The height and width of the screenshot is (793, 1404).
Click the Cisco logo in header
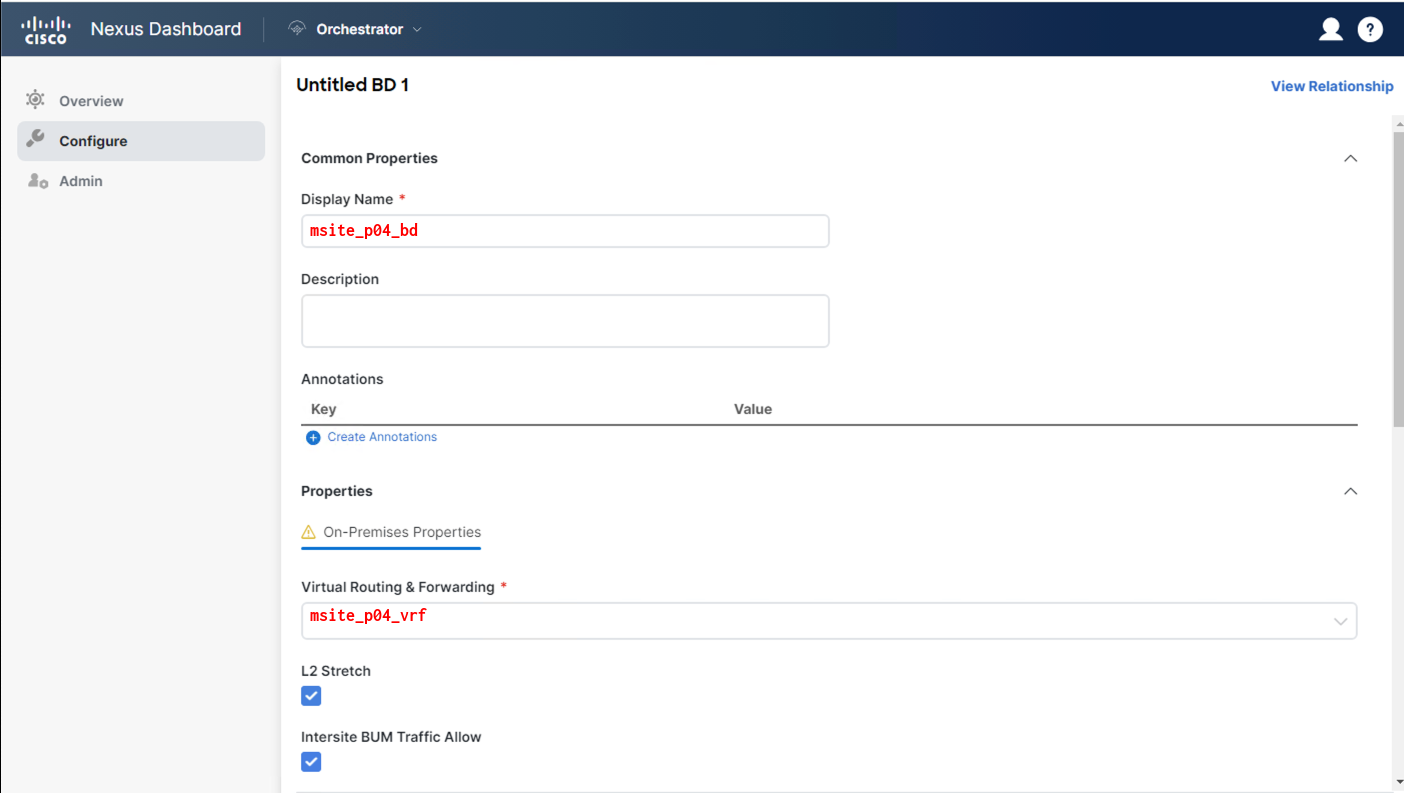[46, 29]
